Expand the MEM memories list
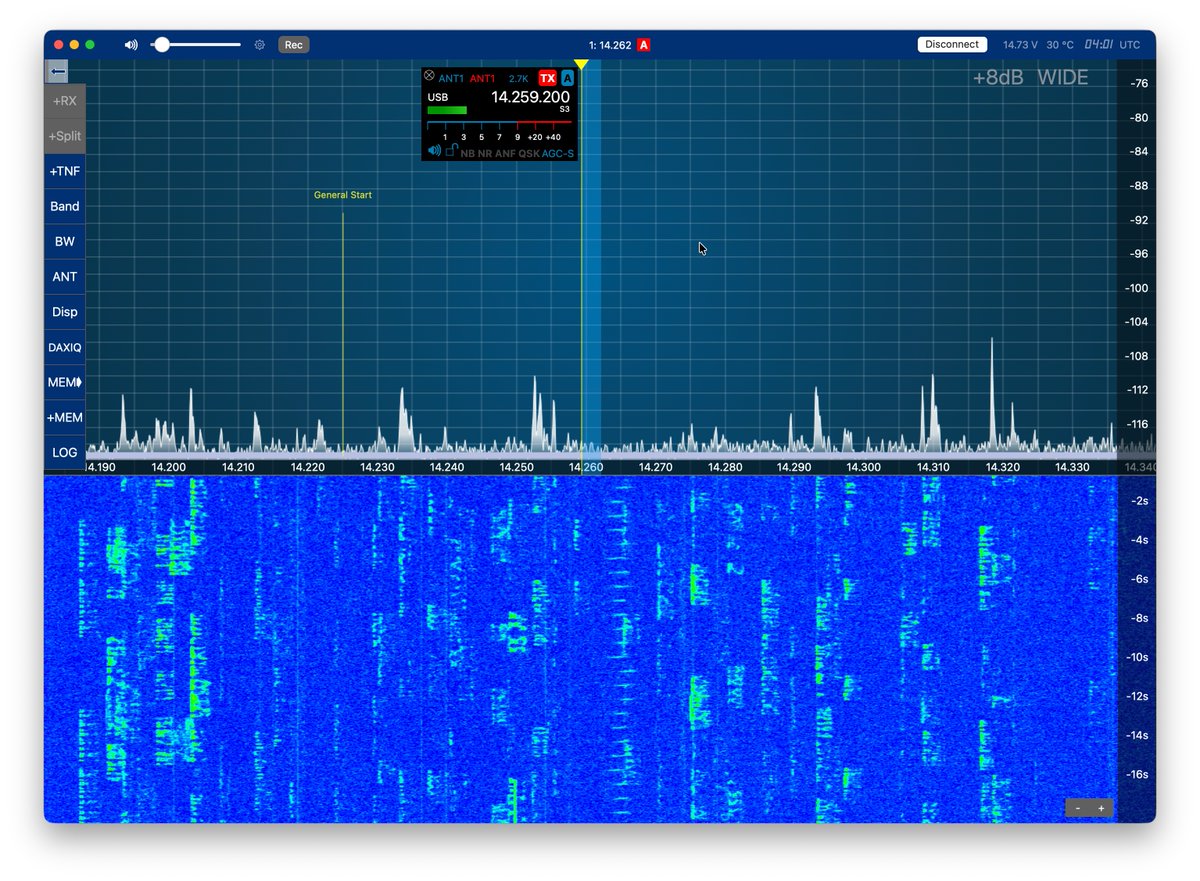The width and height of the screenshot is (1200, 881). 64,382
